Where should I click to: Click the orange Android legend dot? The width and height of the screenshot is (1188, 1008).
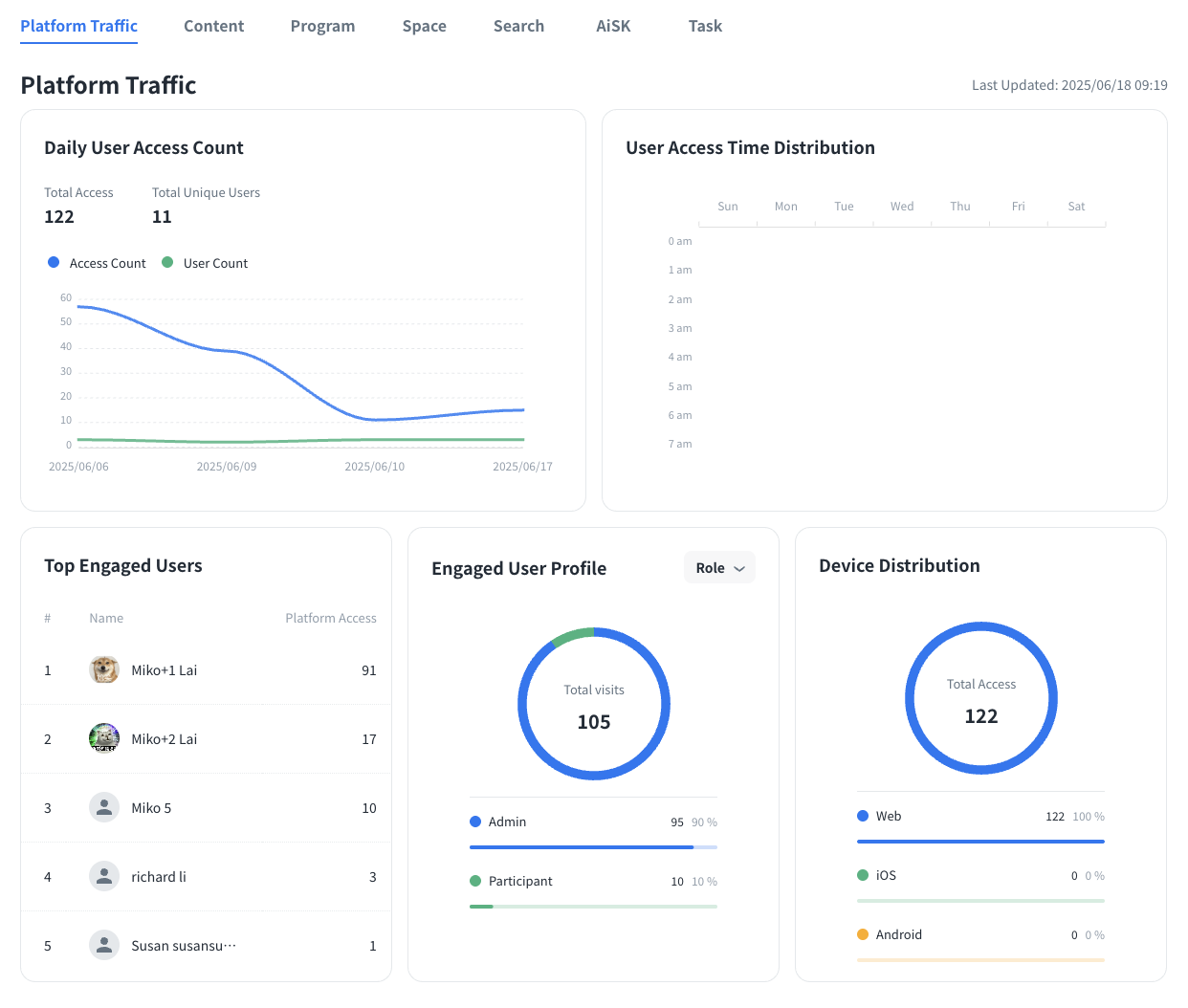tap(863, 934)
